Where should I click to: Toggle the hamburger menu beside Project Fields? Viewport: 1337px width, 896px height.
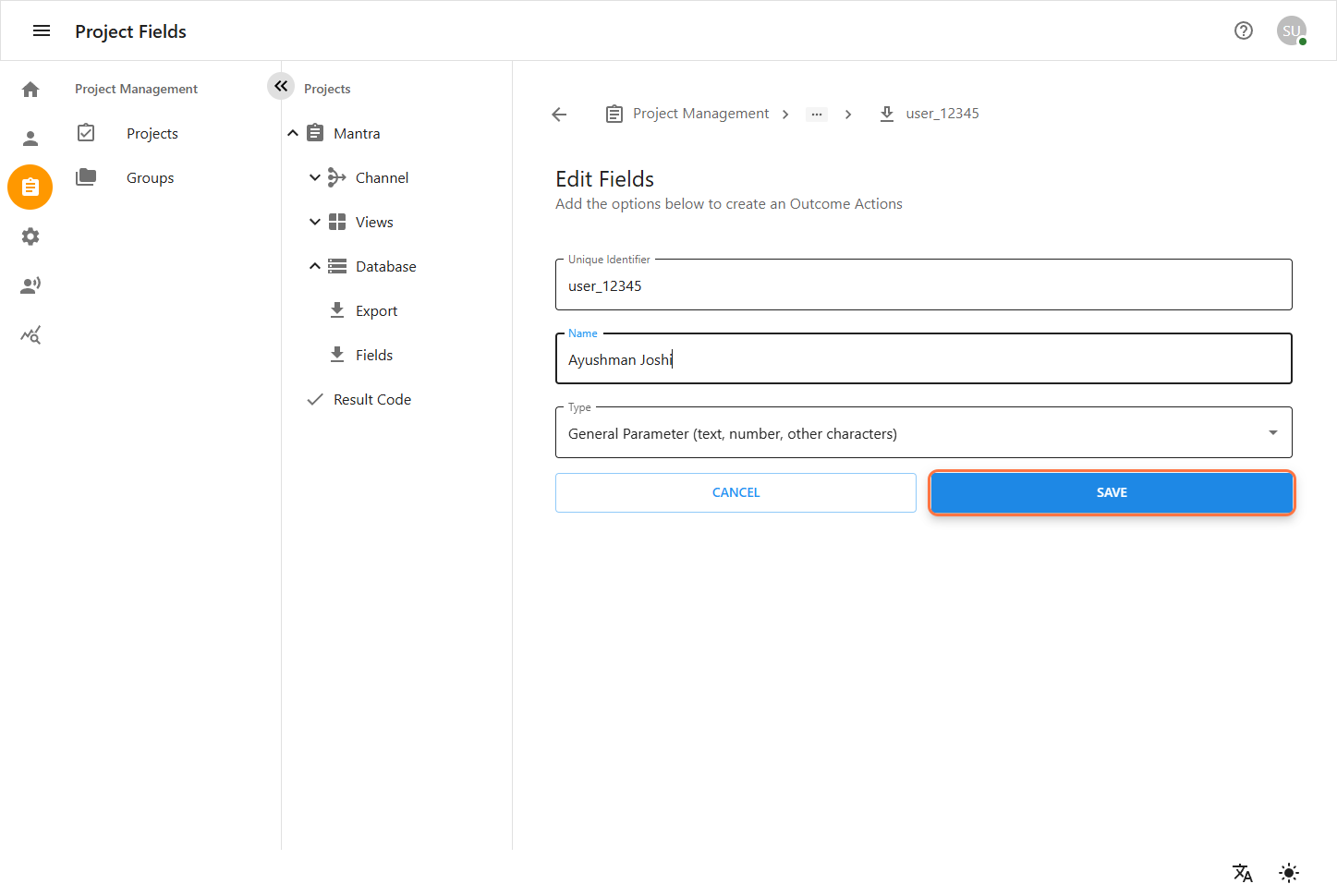[x=42, y=30]
